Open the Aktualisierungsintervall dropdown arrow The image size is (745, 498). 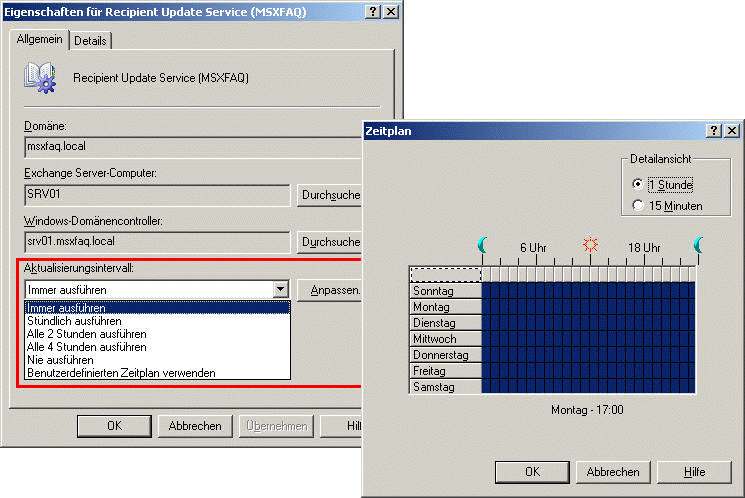tap(281, 289)
